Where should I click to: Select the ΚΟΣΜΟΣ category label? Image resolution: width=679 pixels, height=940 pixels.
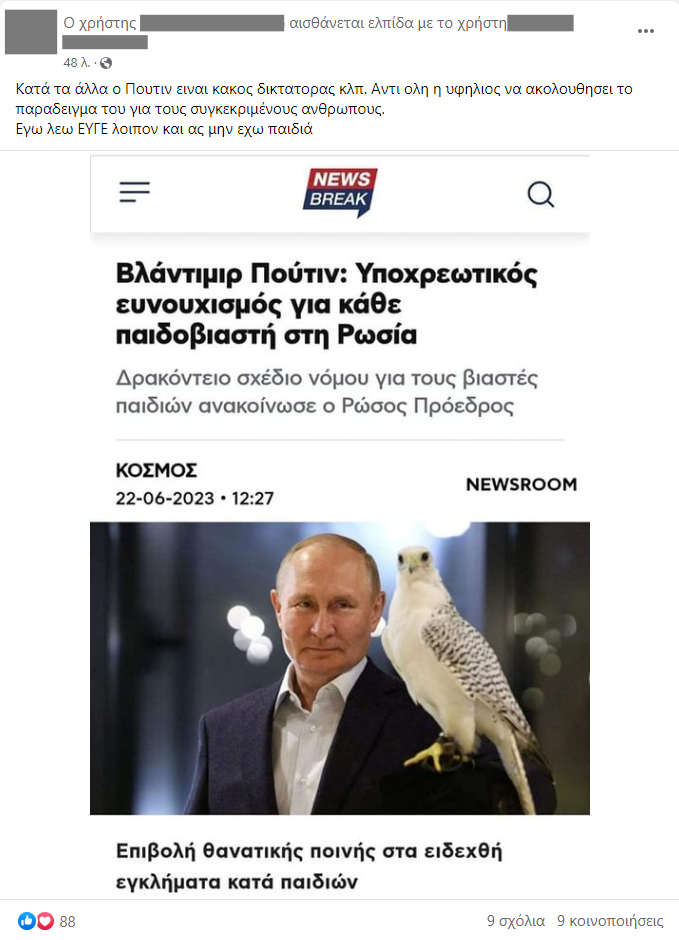[x=156, y=470]
